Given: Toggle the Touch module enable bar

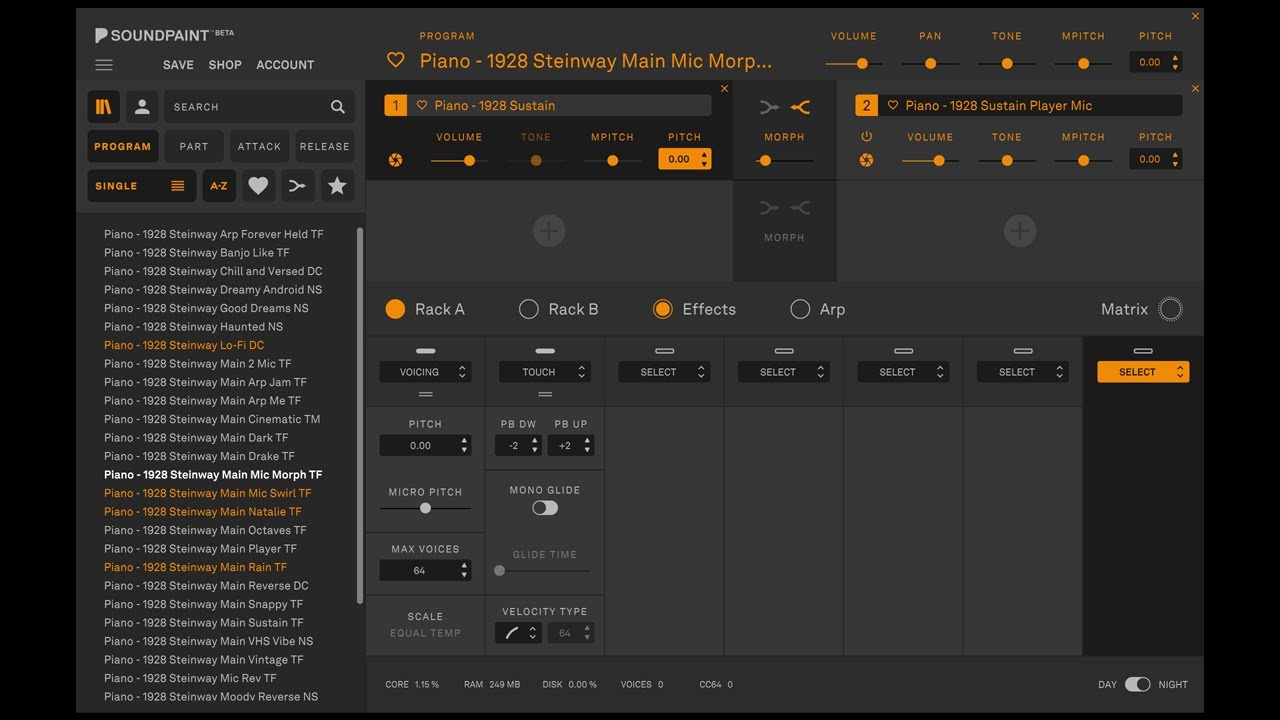Looking at the screenshot, I should point(545,351).
